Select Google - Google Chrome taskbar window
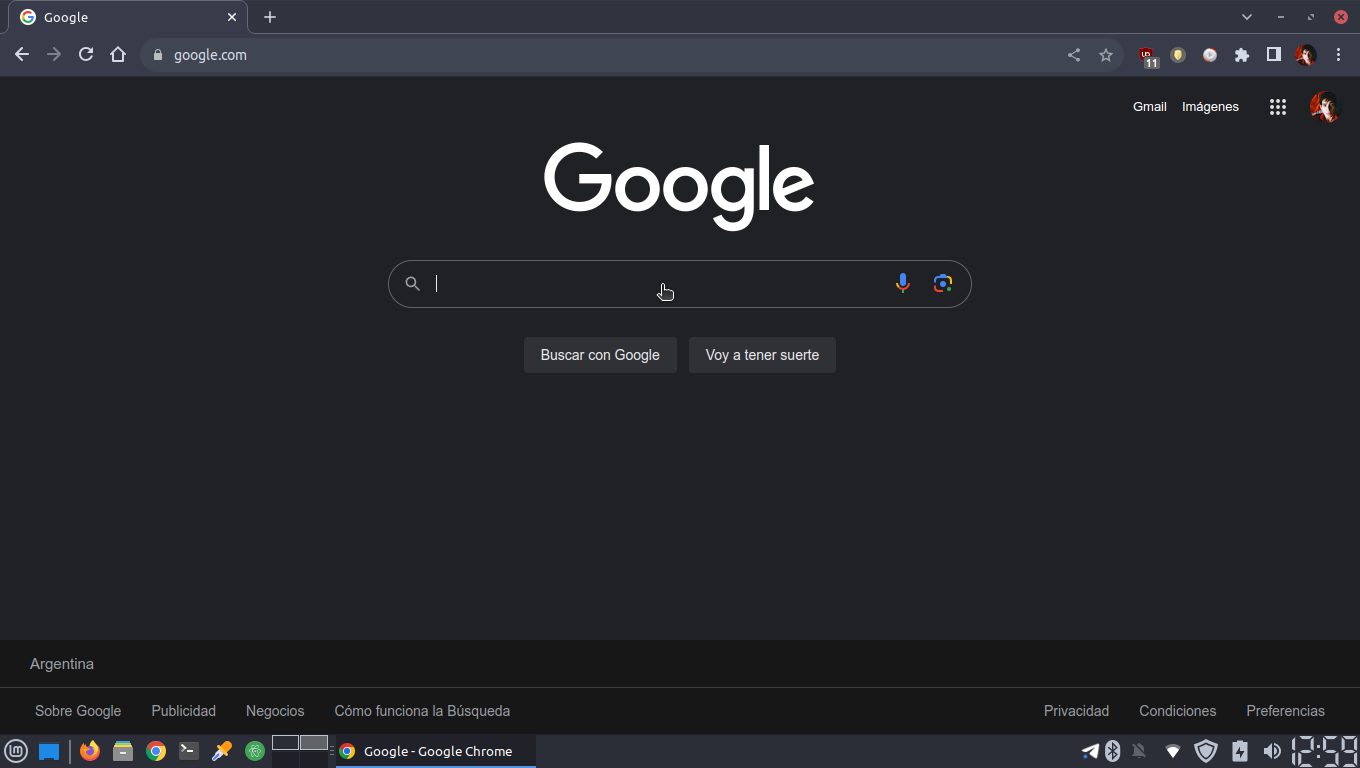This screenshot has height=768, width=1360. tap(436, 751)
